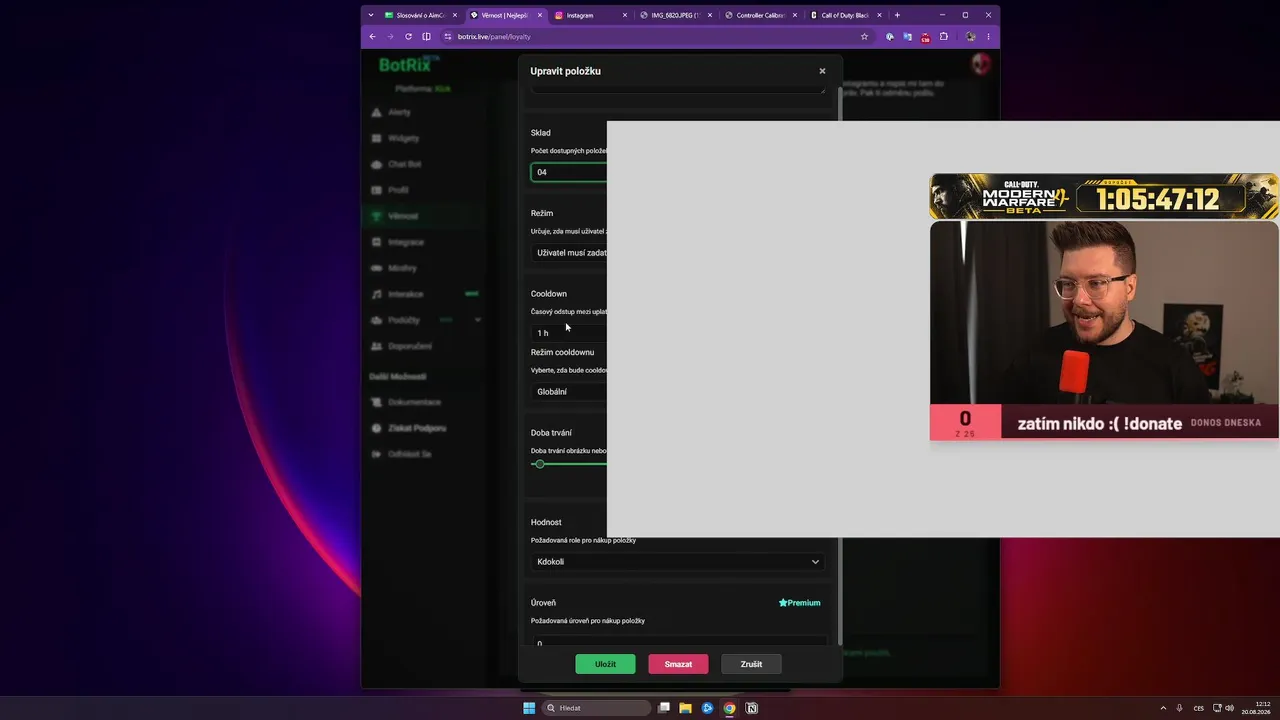Viewport: 1280px width, 720px height.
Task: Click the taskbar Hledat search box
Action: click(x=597, y=708)
